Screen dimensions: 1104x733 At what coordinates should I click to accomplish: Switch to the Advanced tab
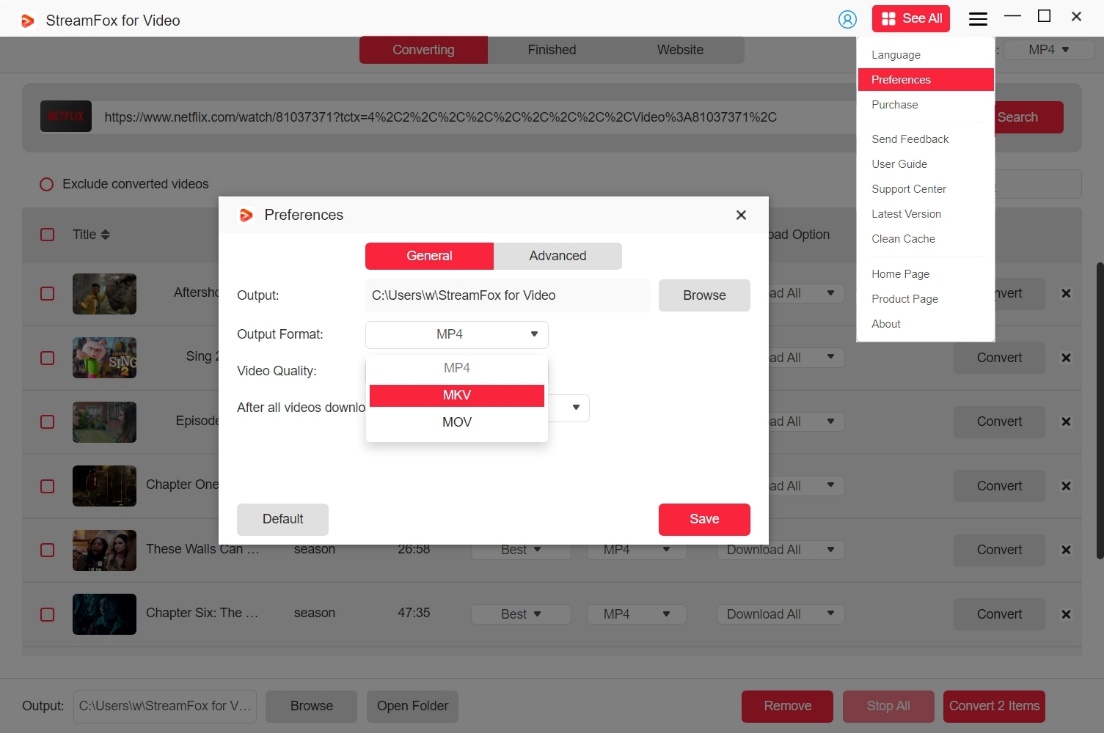557,256
